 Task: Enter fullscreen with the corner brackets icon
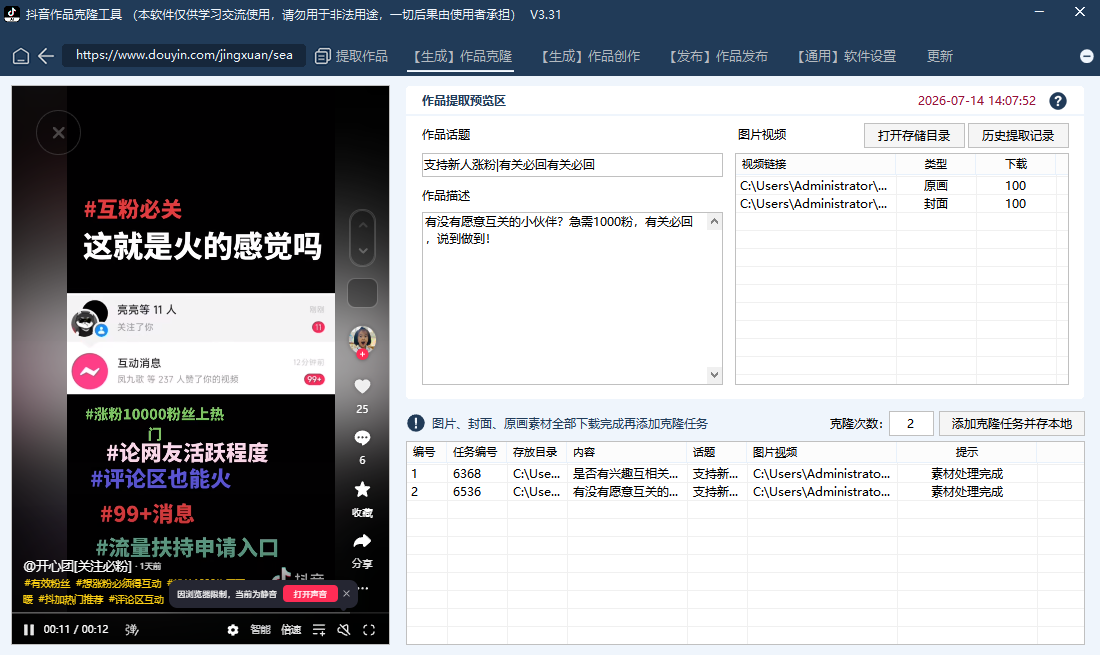369,630
